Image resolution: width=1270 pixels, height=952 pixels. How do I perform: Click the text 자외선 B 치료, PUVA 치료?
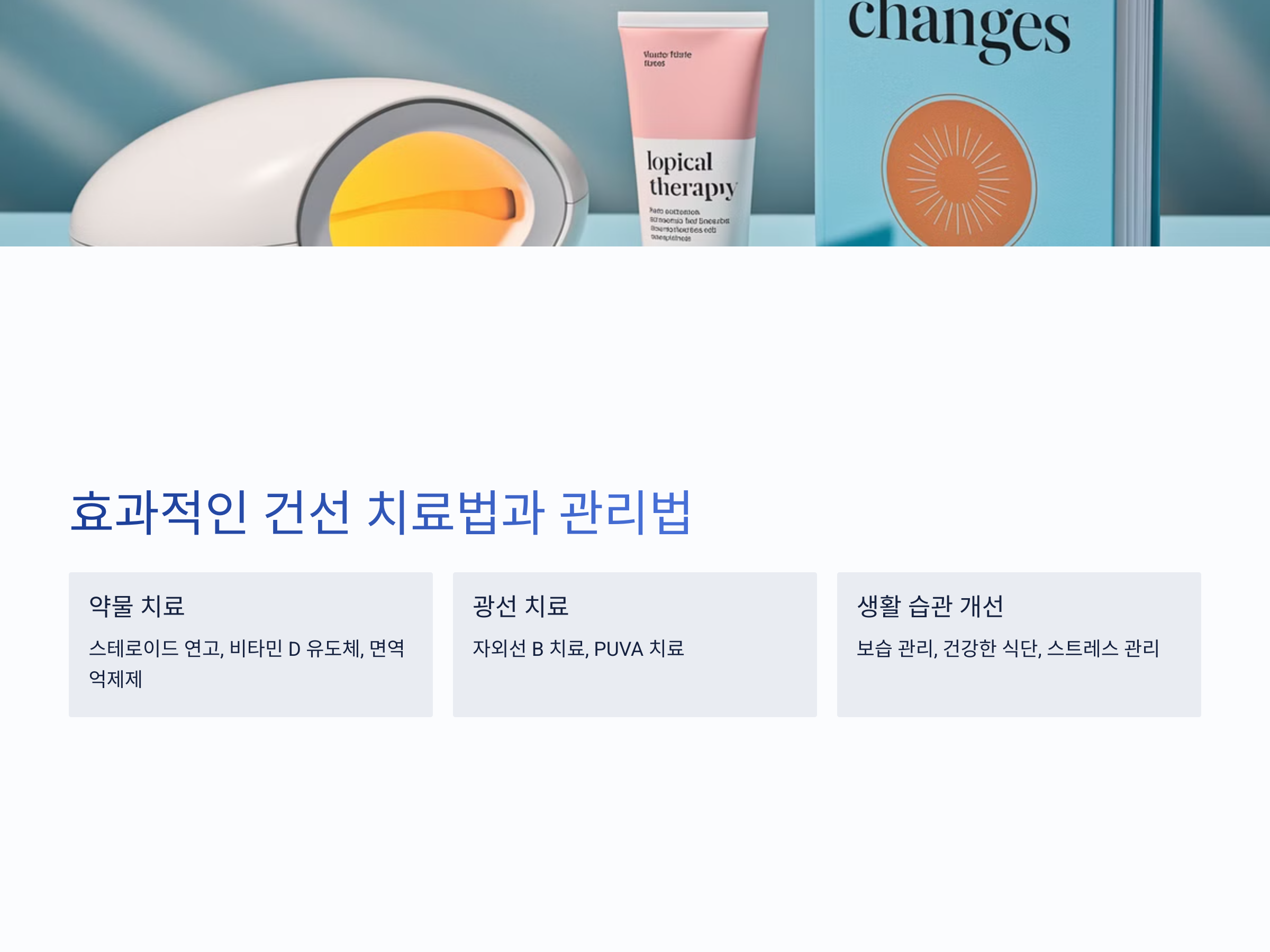tap(578, 648)
